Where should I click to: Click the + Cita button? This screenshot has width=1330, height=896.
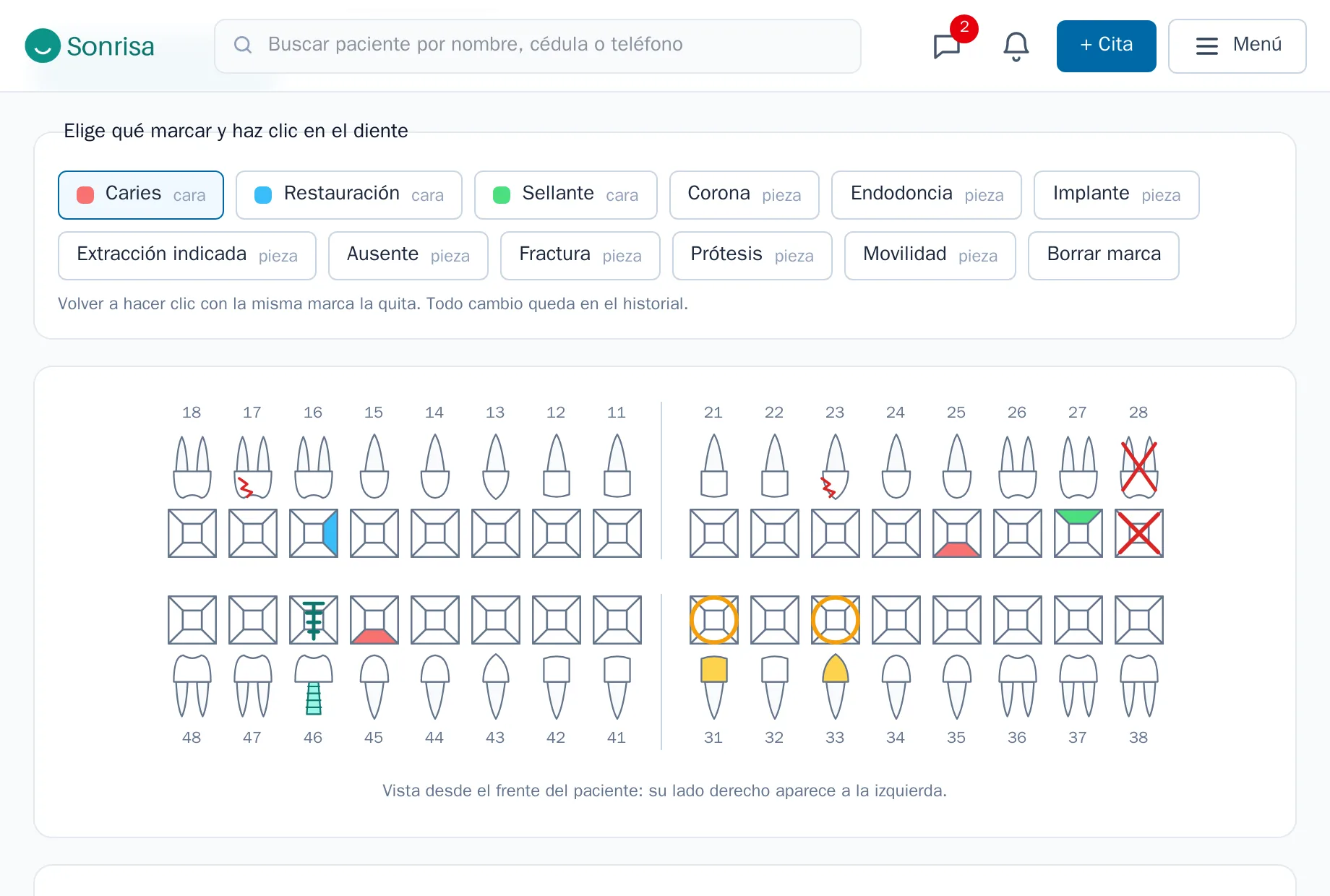1106,46
